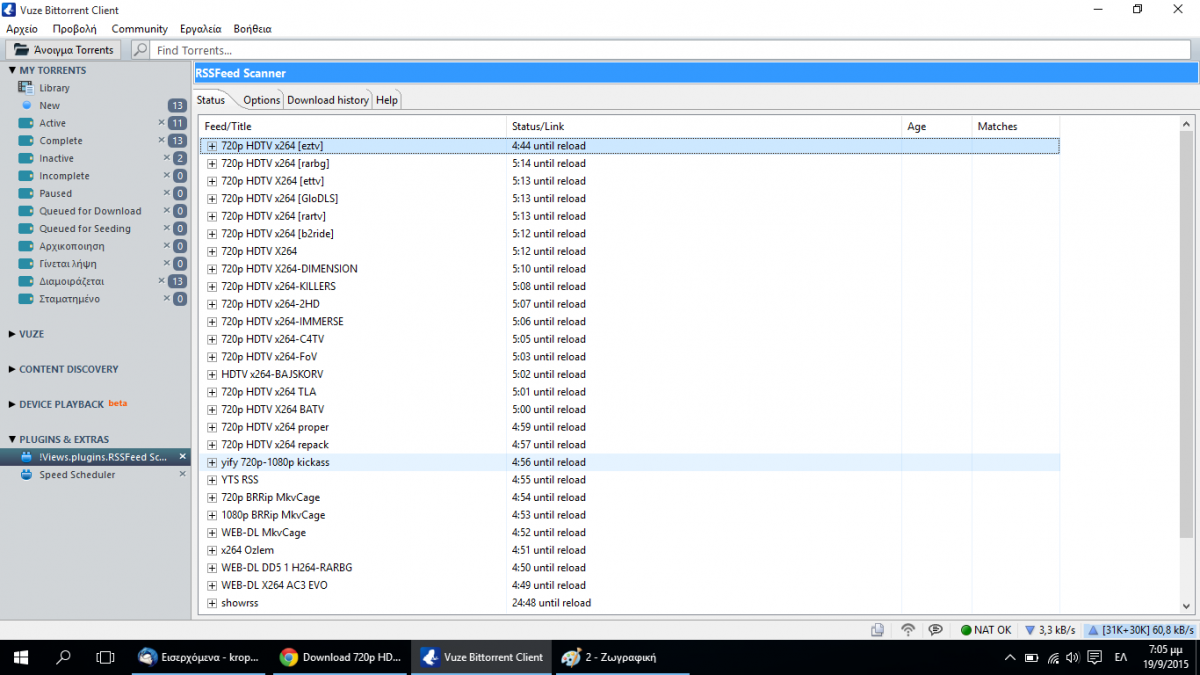Open the Windows Start menu
The height and width of the screenshot is (675, 1200).
point(20,657)
